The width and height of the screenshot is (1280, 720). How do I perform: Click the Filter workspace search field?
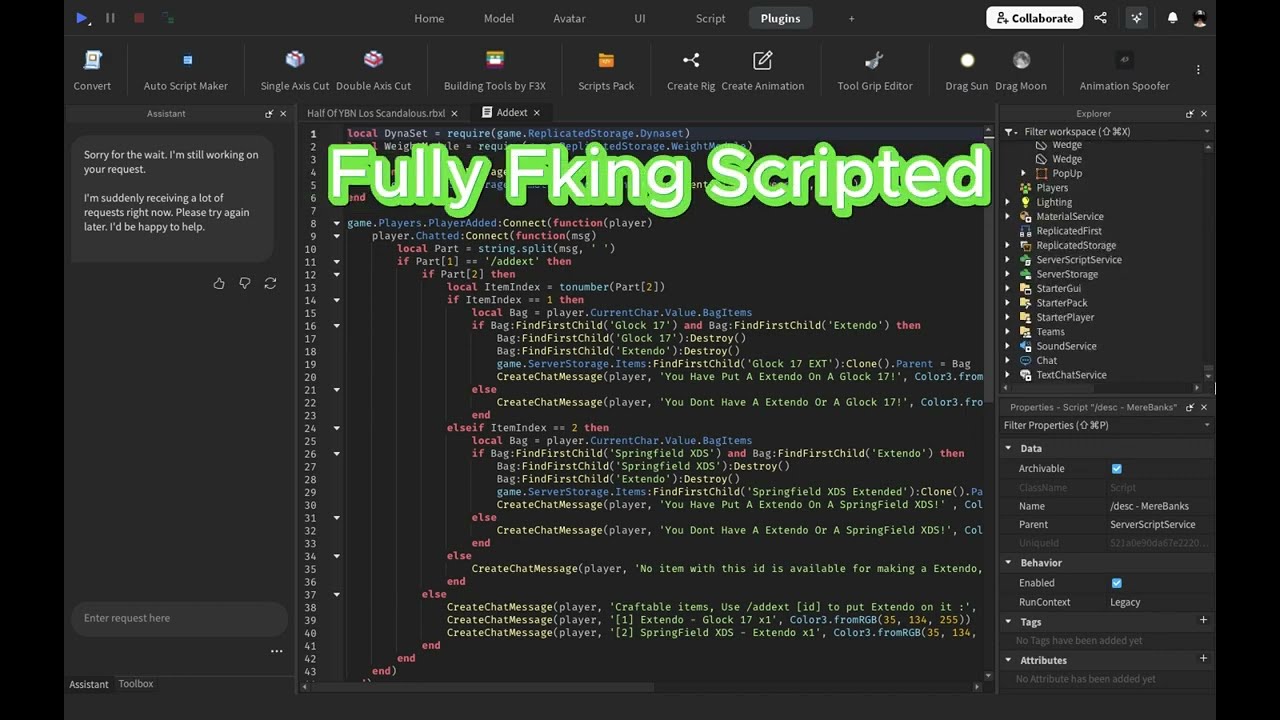click(x=1107, y=132)
